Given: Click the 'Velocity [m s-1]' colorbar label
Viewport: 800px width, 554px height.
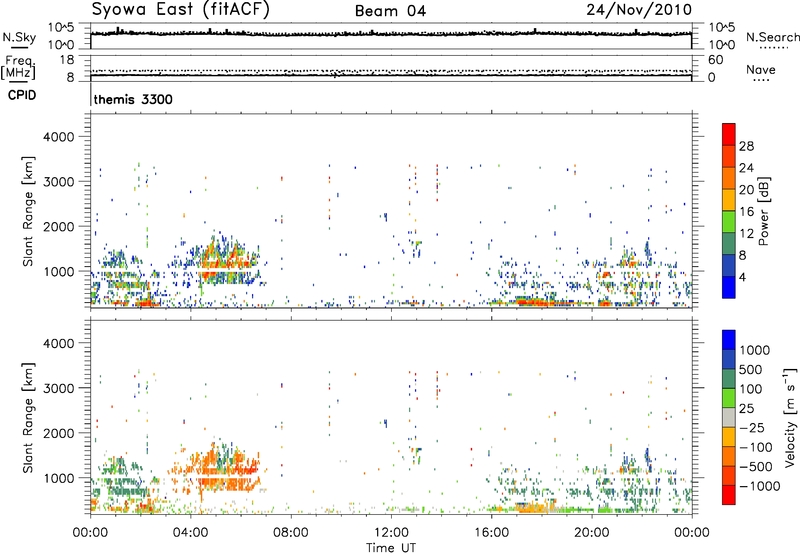Looking at the screenshot, I should [x=790, y=417].
